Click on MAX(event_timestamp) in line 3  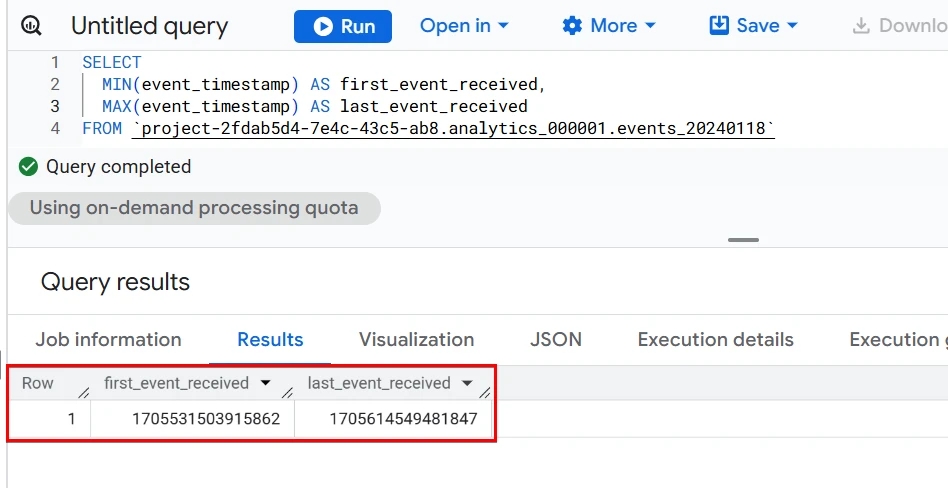pos(200,106)
